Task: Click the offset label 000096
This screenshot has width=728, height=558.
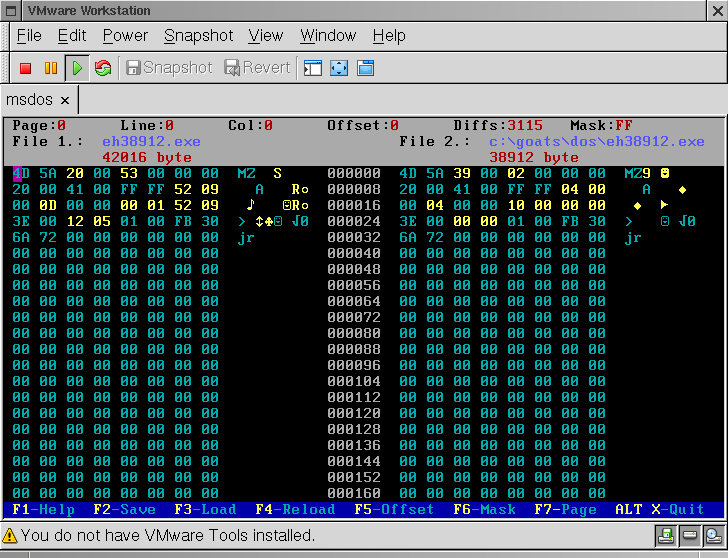Action: [354, 365]
